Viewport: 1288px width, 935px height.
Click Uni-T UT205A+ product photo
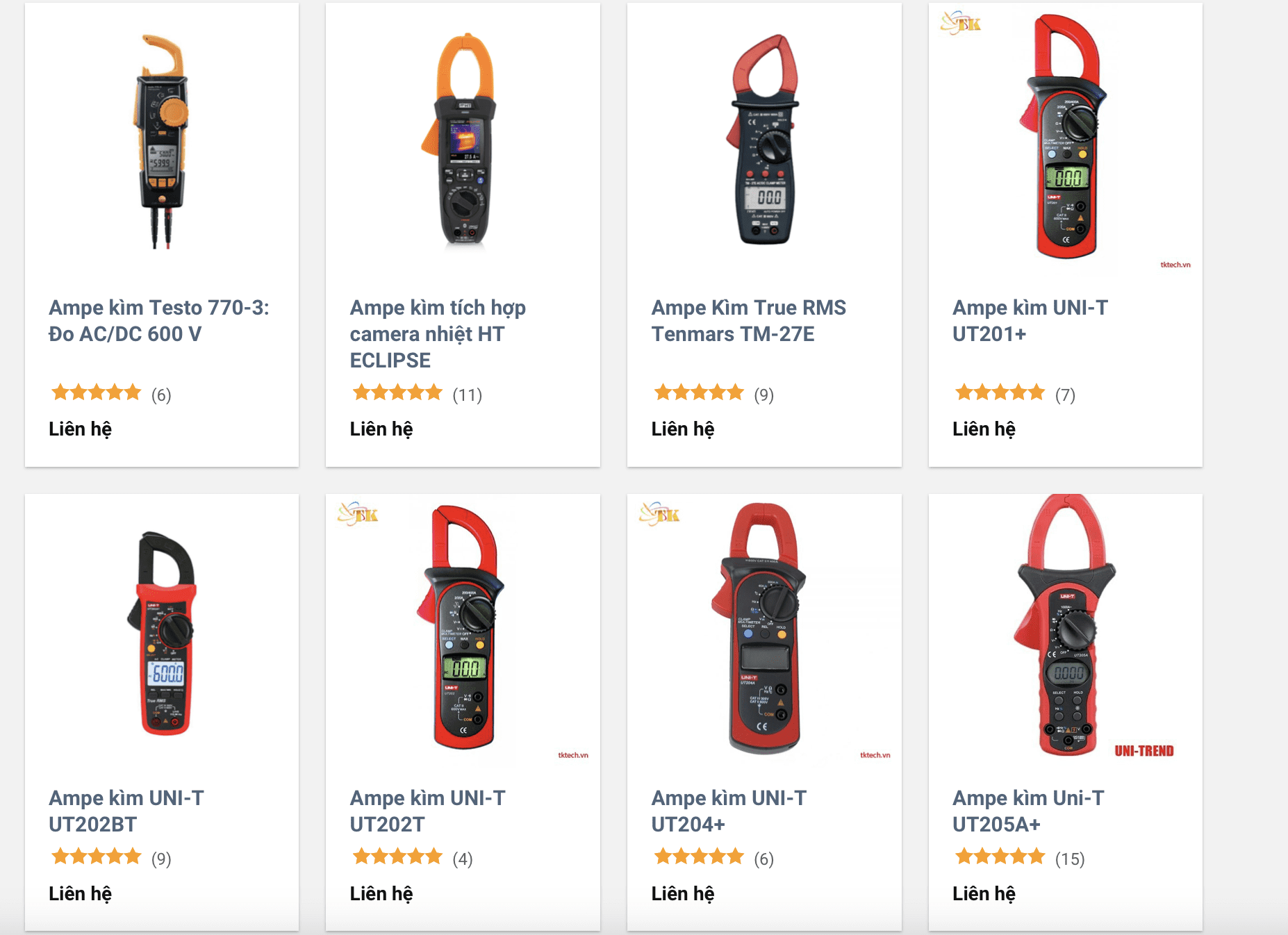tap(1065, 627)
